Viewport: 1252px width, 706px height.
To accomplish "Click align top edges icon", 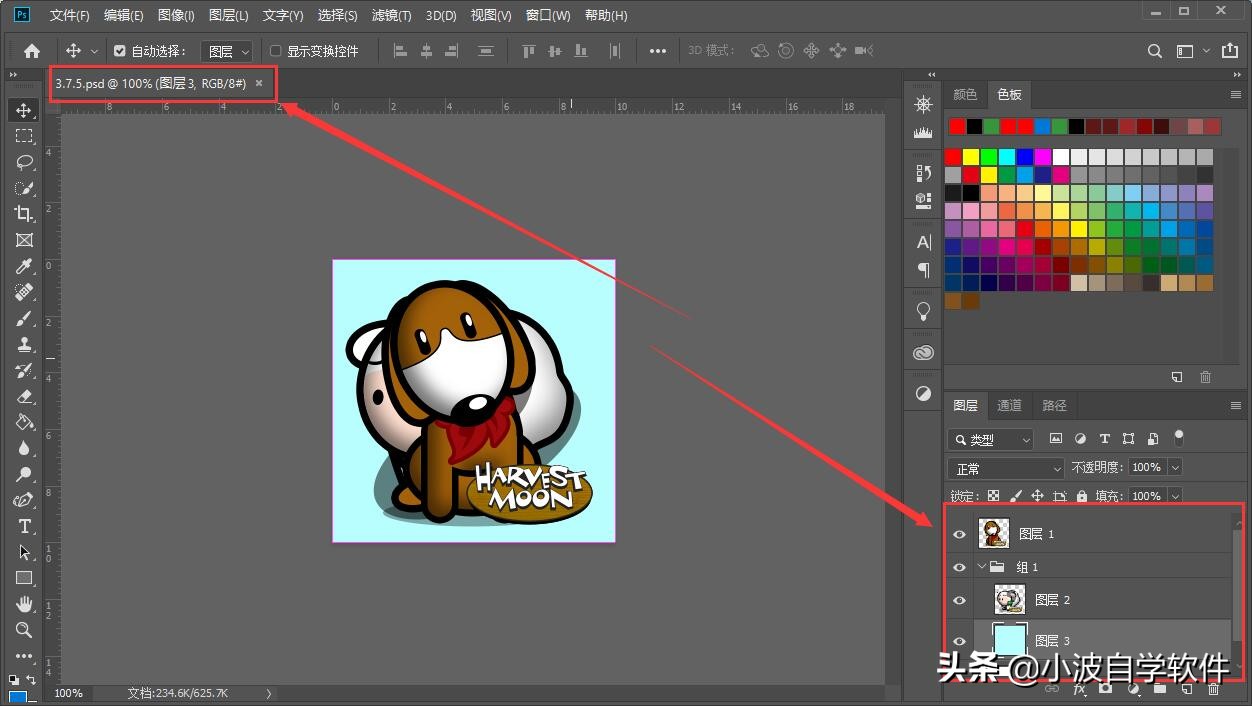I will (x=529, y=51).
